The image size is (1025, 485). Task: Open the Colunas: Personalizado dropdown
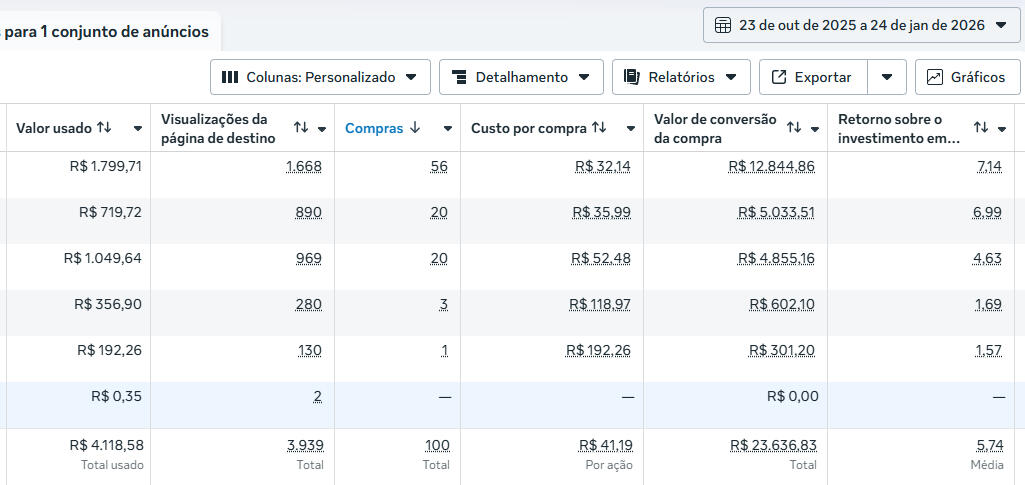[x=320, y=77]
